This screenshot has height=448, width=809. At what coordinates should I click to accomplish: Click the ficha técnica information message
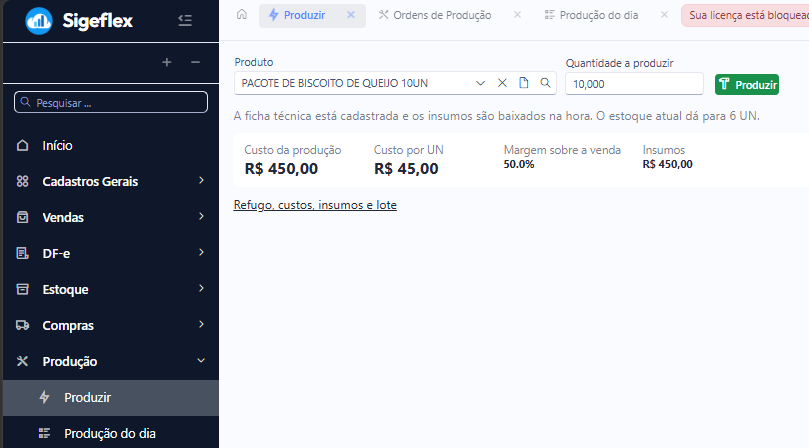(x=496, y=116)
